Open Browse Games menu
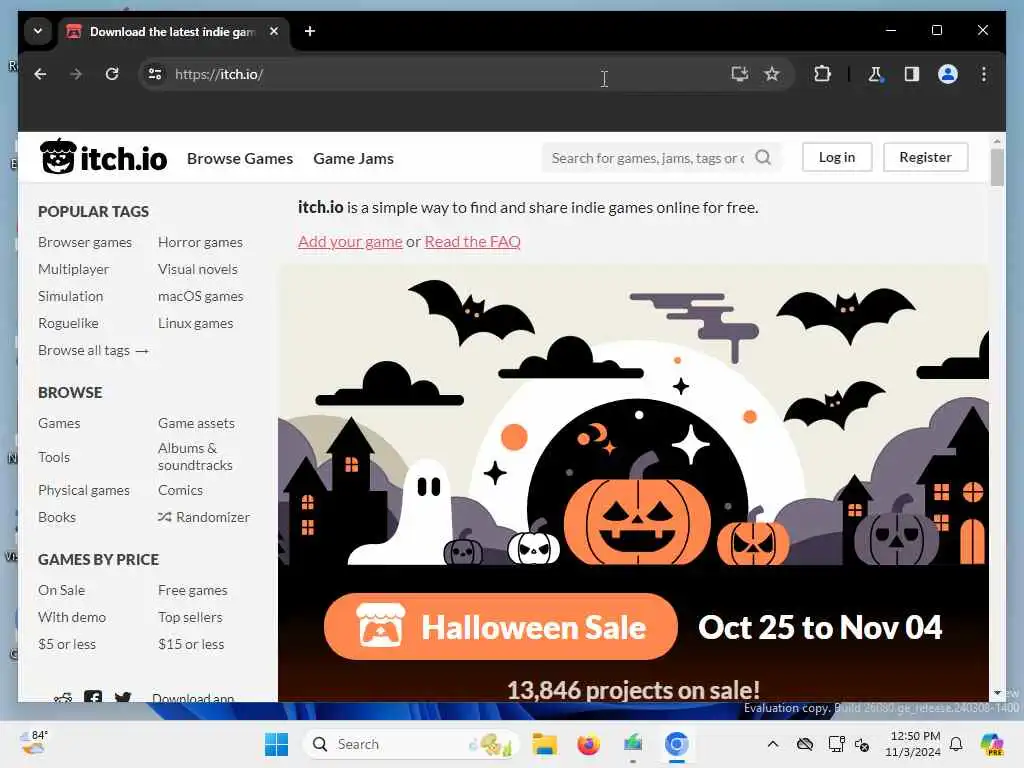This screenshot has height=768, width=1024. click(x=240, y=159)
